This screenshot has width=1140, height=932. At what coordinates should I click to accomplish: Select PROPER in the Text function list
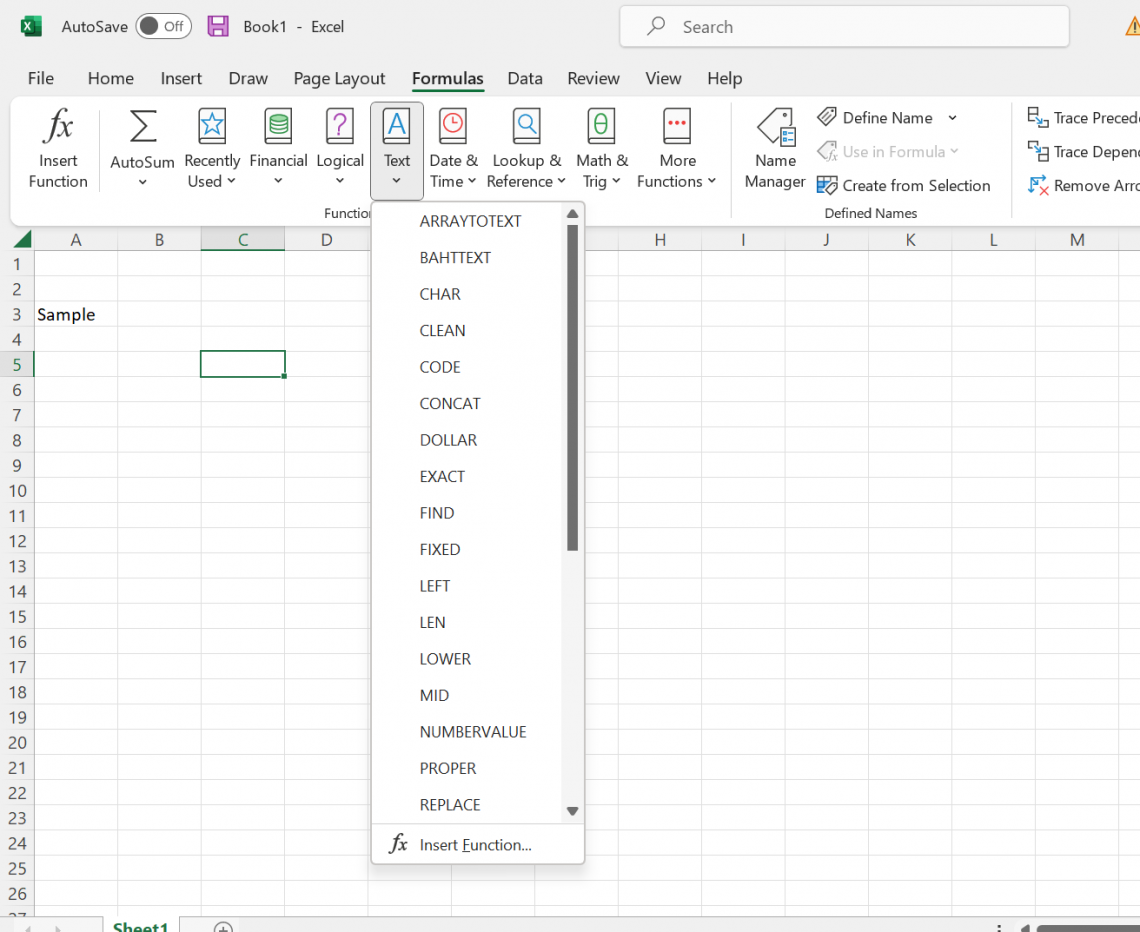(448, 769)
